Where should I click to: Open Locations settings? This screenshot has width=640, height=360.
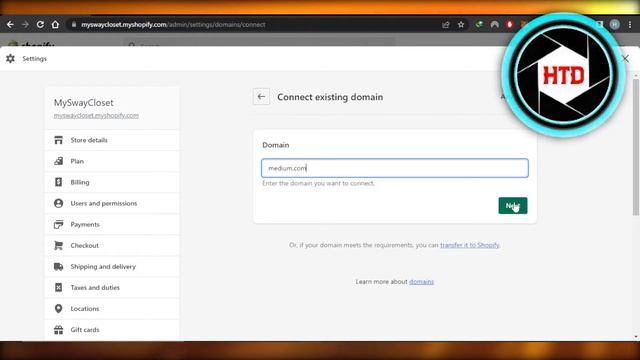pos(112,309)
